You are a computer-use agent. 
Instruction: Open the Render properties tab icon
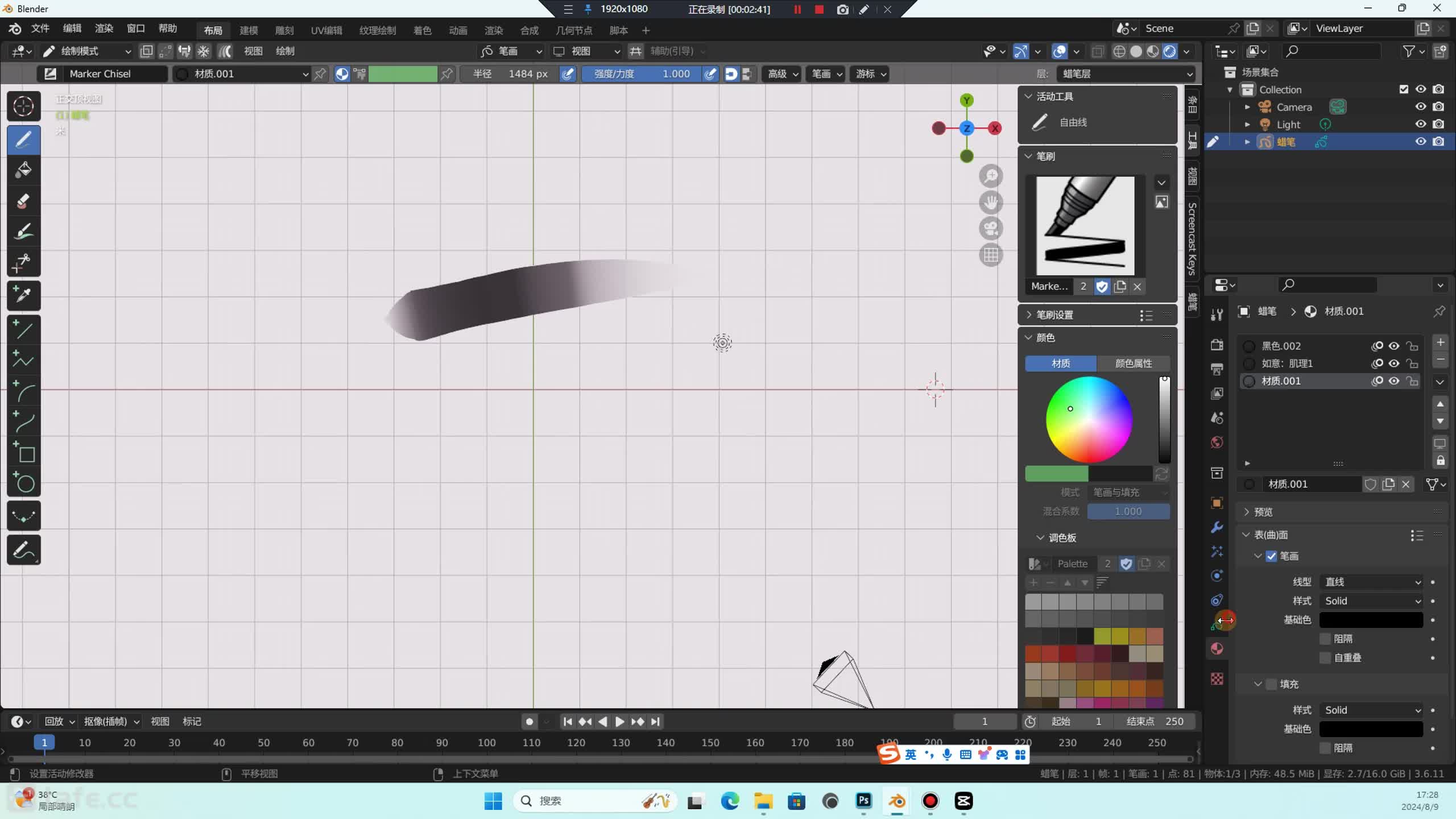[1217, 345]
